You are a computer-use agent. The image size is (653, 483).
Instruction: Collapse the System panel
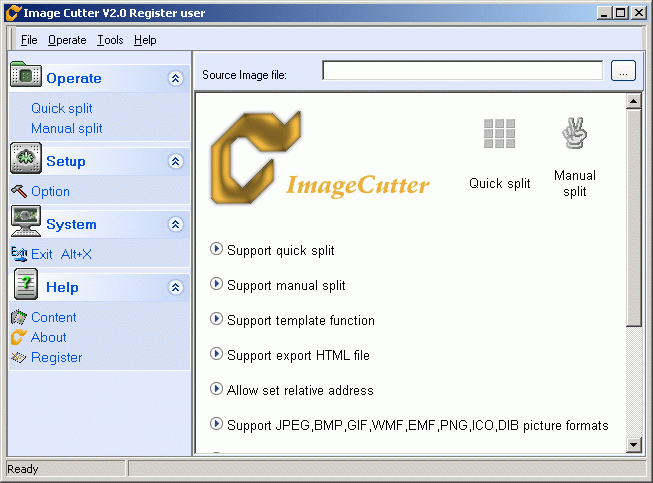click(x=176, y=224)
